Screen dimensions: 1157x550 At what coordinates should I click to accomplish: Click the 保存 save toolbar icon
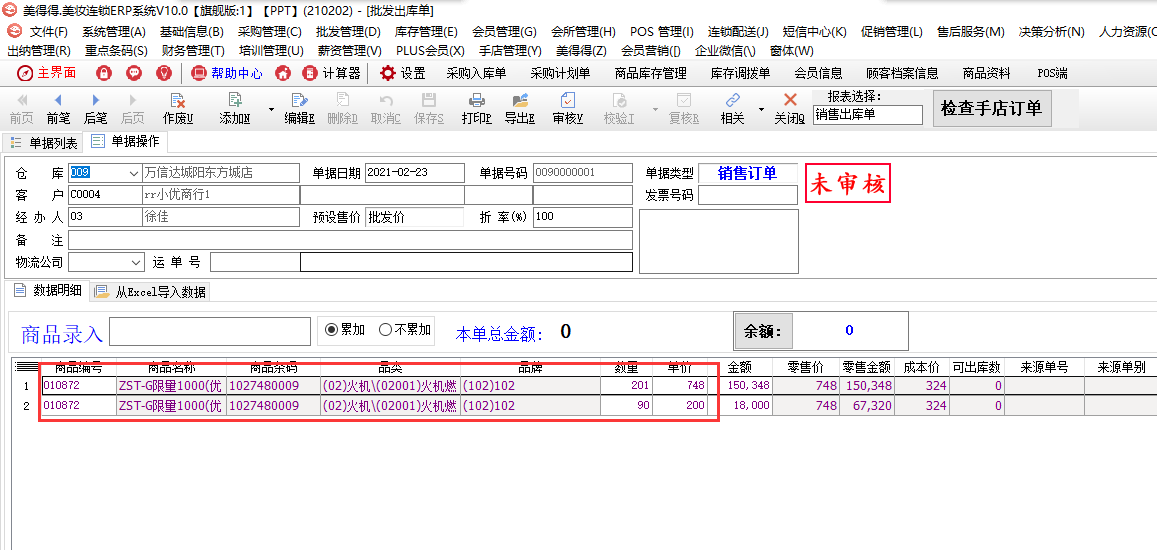point(429,109)
